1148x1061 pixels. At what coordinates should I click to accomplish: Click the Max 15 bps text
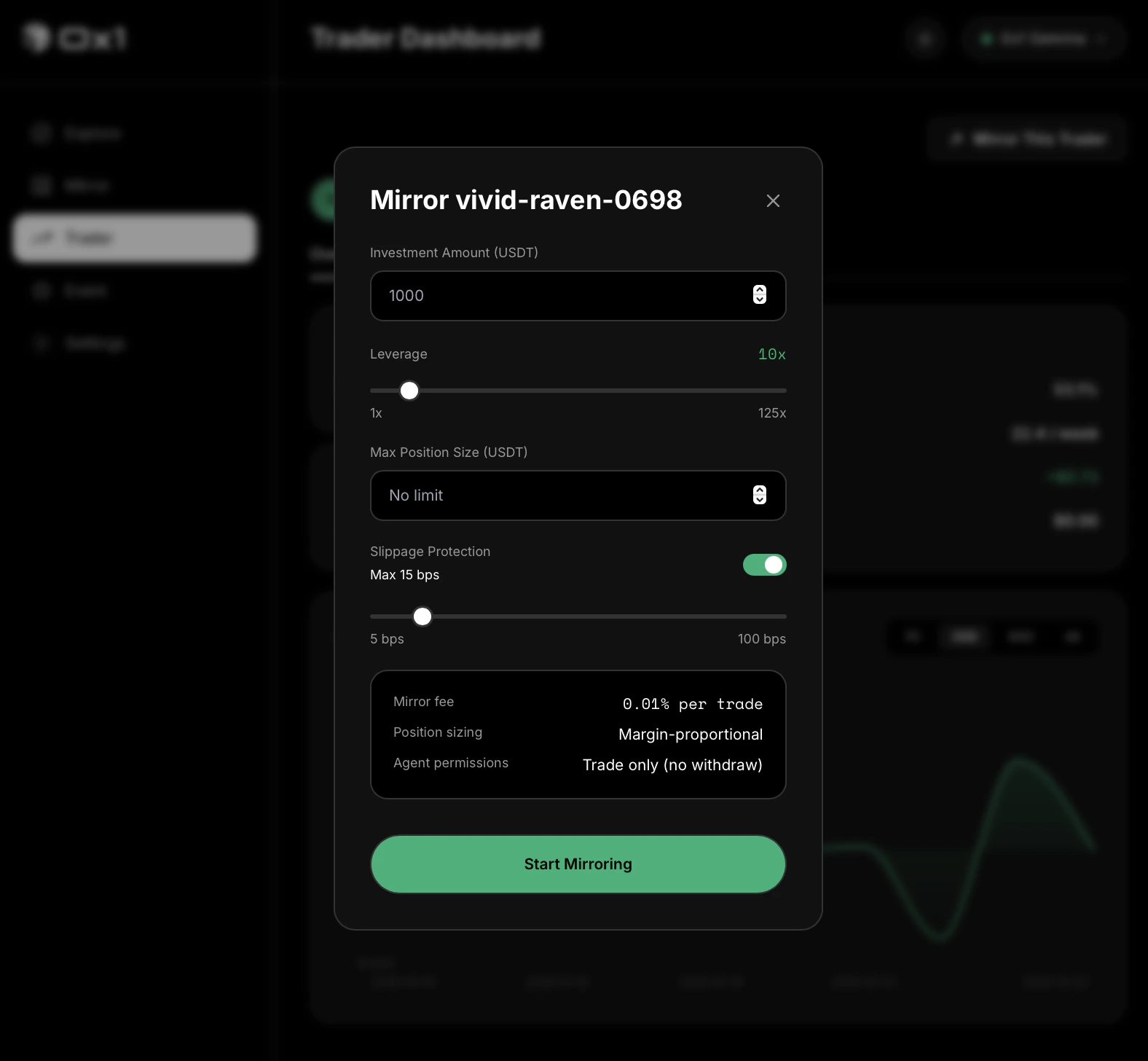[x=404, y=575]
